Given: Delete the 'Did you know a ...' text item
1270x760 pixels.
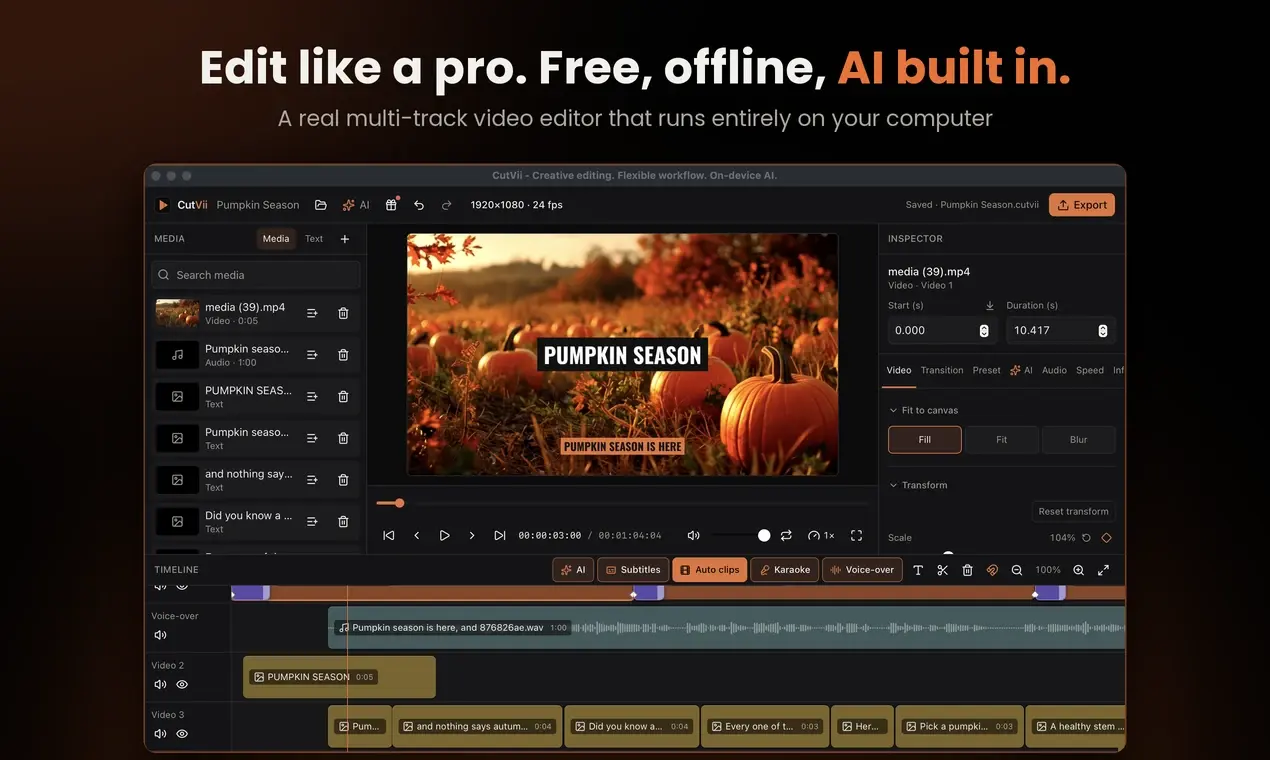Looking at the screenshot, I should 343,522.
